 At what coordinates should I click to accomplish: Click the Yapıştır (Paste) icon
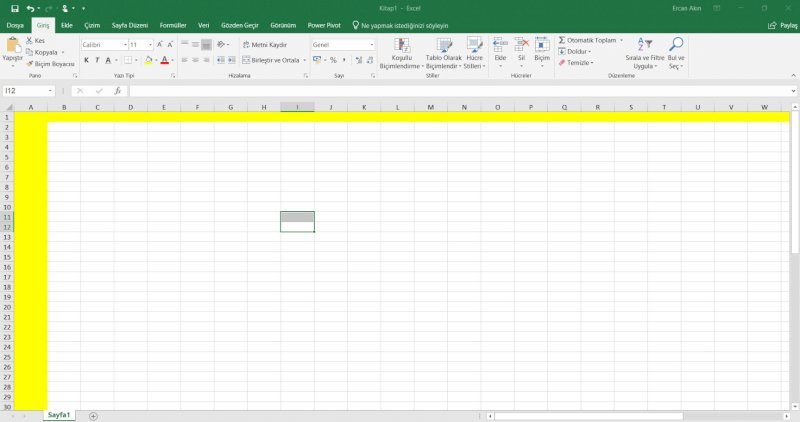click(12, 46)
